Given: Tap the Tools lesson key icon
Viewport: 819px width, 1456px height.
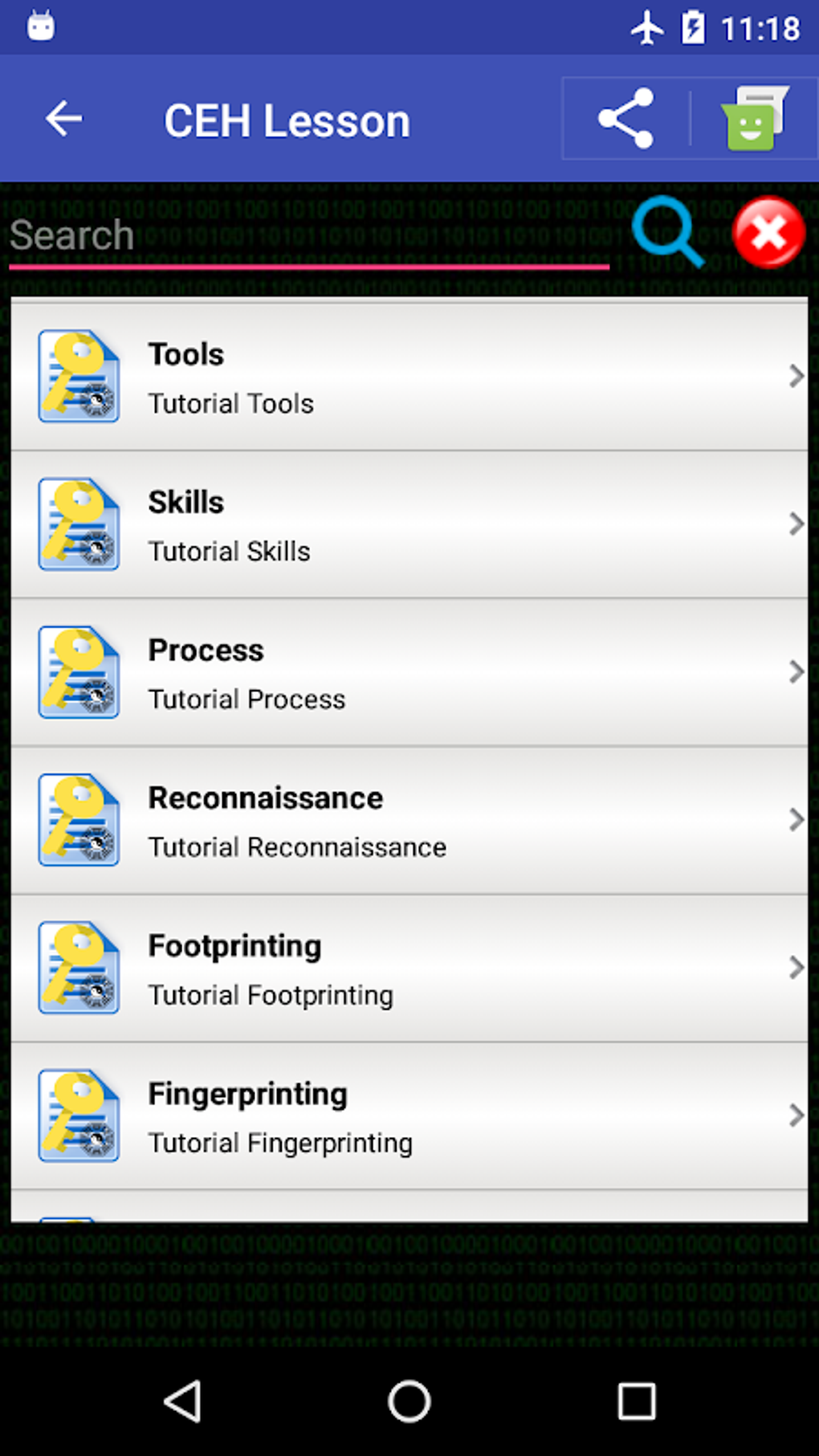Looking at the screenshot, I should (x=79, y=376).
